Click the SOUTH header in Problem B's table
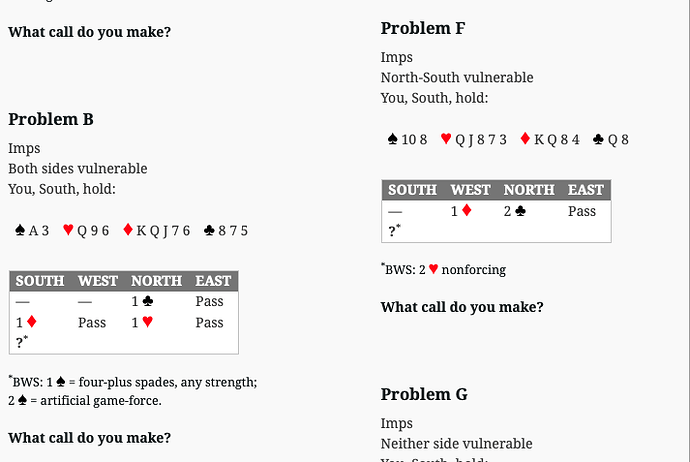690x462 pixels. point(40,281)
